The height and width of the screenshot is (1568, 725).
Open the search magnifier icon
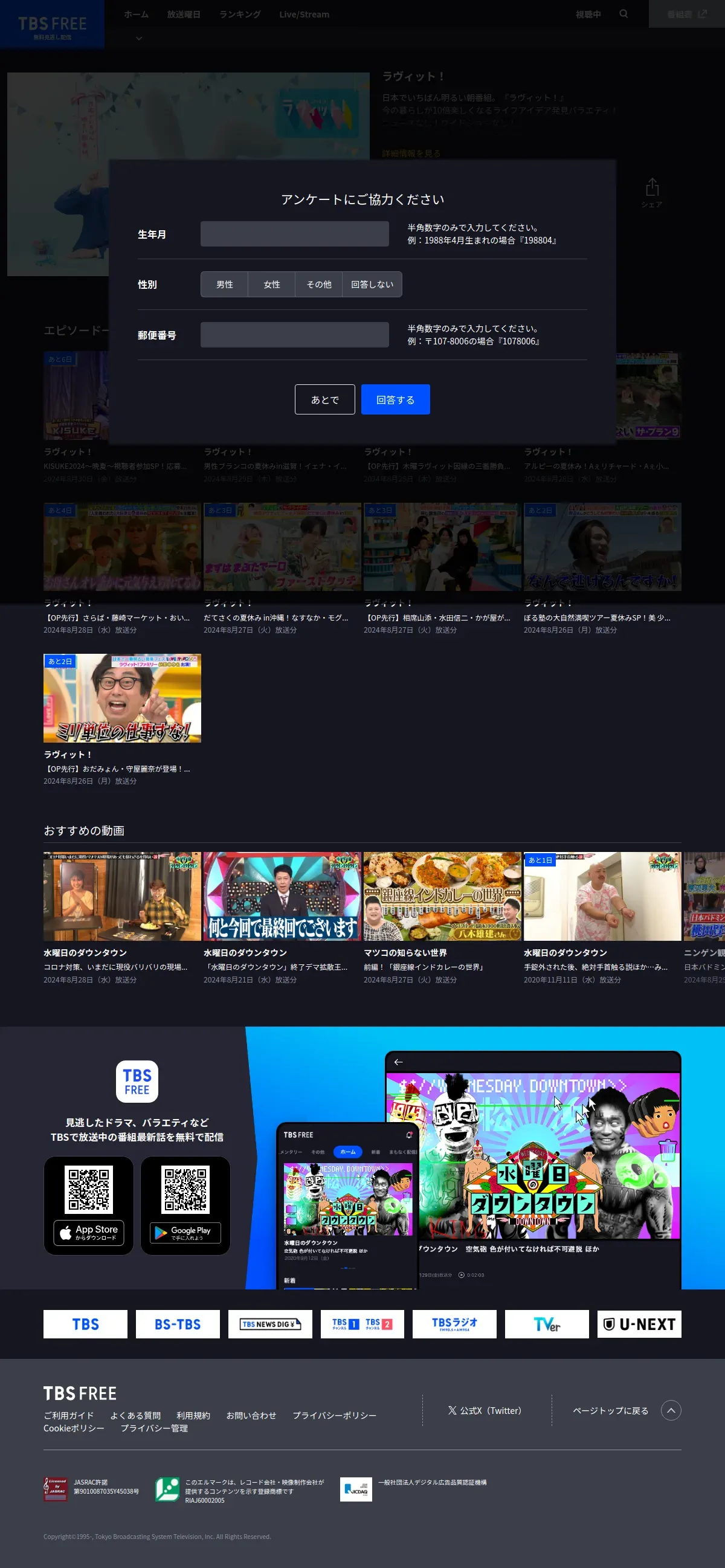[623, 14]
